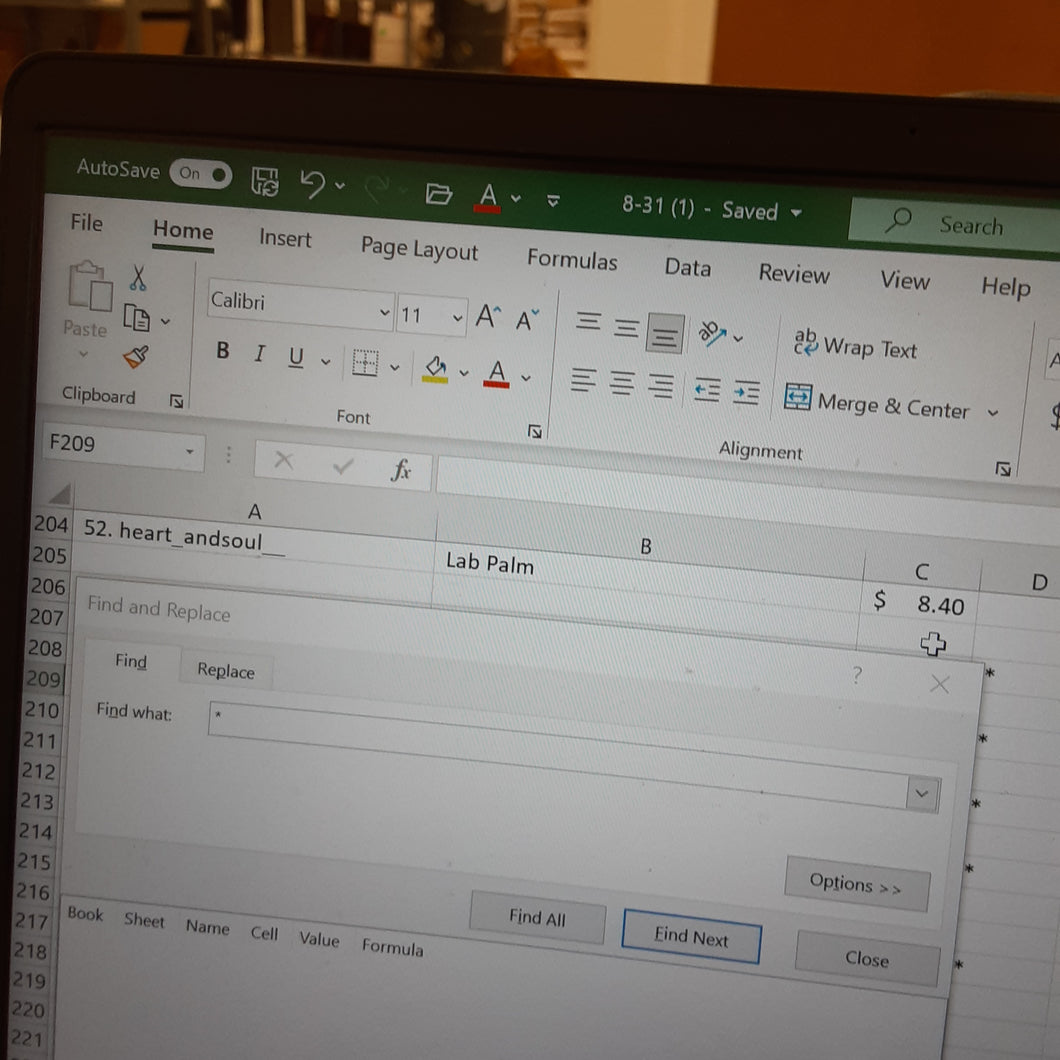Click Find All button

(x=537, y=917)
